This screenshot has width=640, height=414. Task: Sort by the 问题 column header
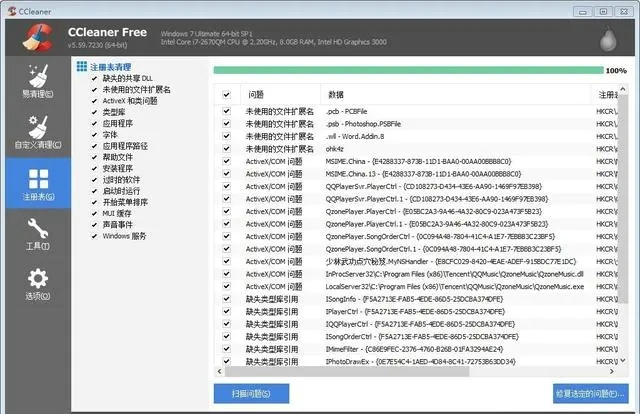pos(280,95)
